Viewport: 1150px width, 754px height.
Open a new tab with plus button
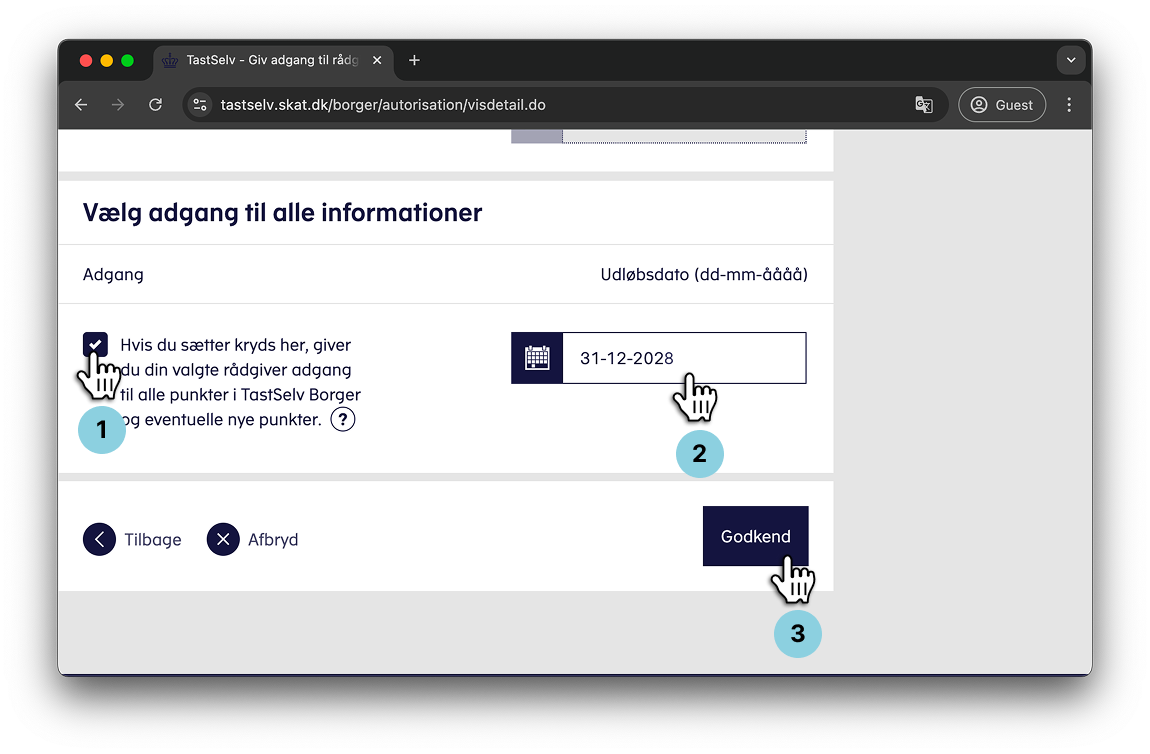pos(414,60)
